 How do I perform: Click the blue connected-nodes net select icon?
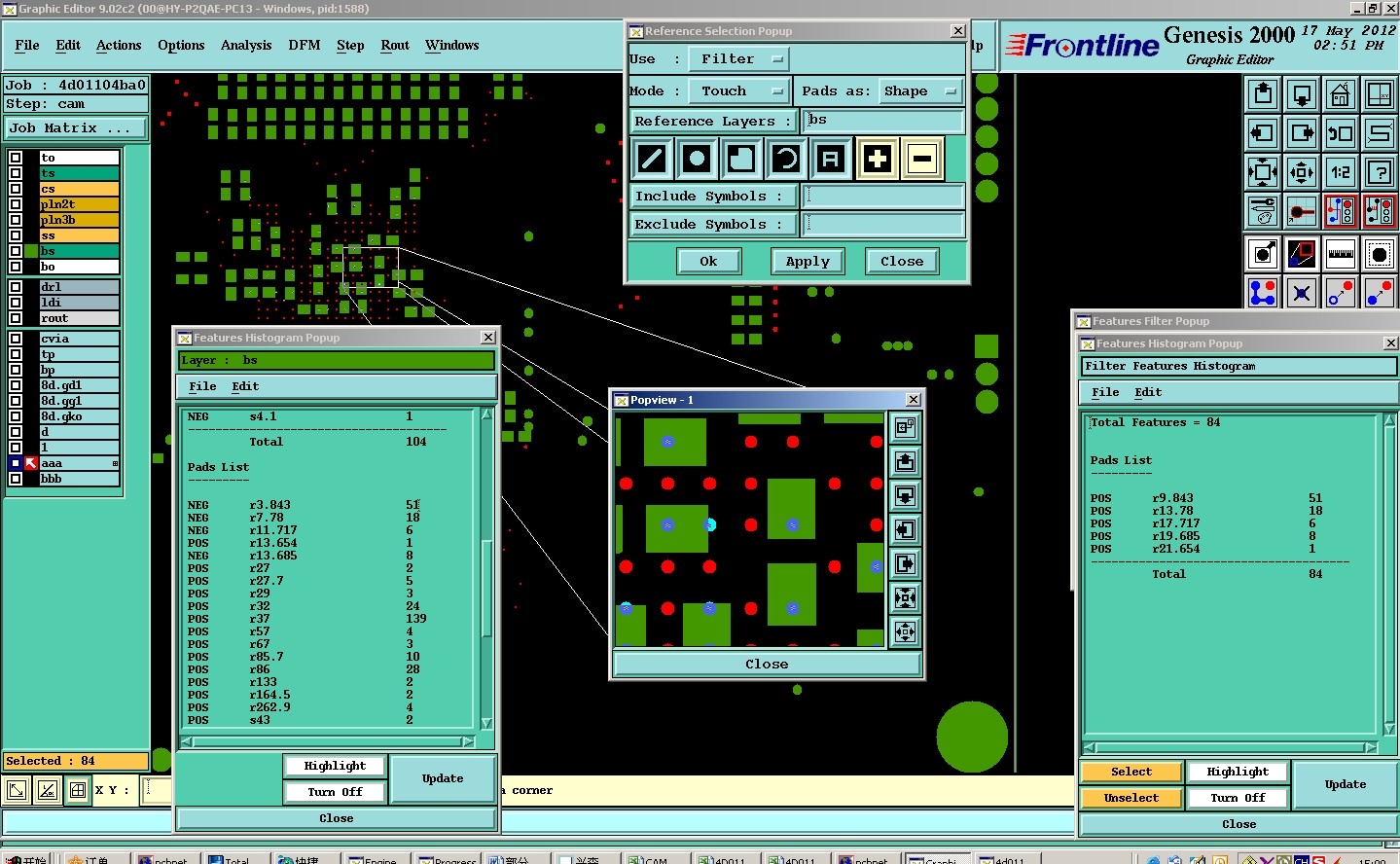click(x=1263, y=292)
